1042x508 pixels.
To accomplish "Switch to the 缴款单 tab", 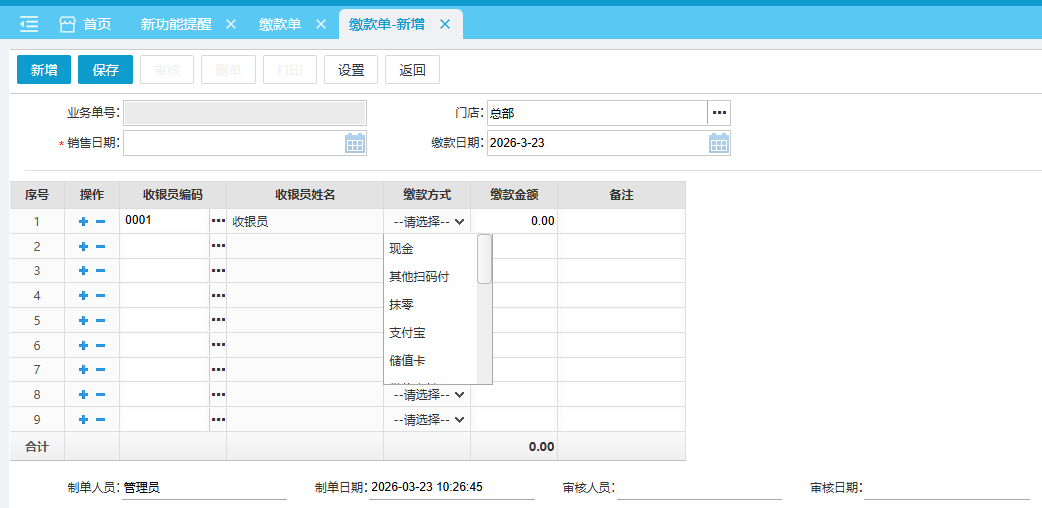I will coord(279,24).
